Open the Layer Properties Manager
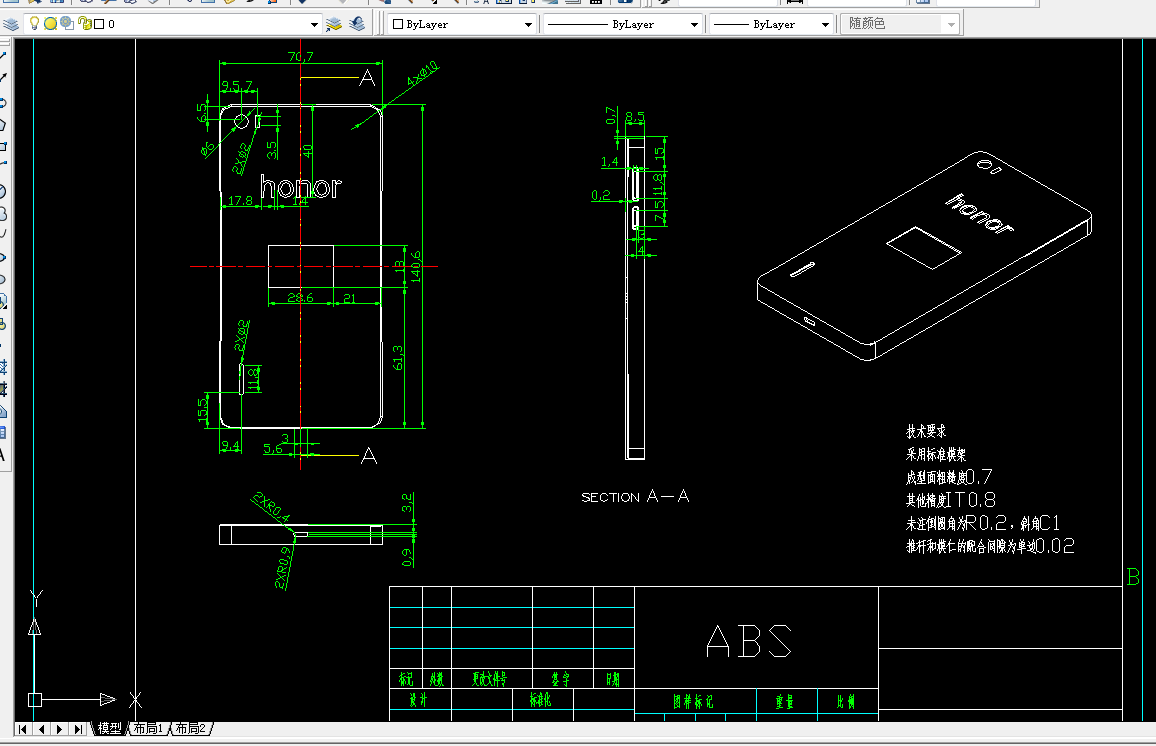1156x746 pixels. [10, 24]
